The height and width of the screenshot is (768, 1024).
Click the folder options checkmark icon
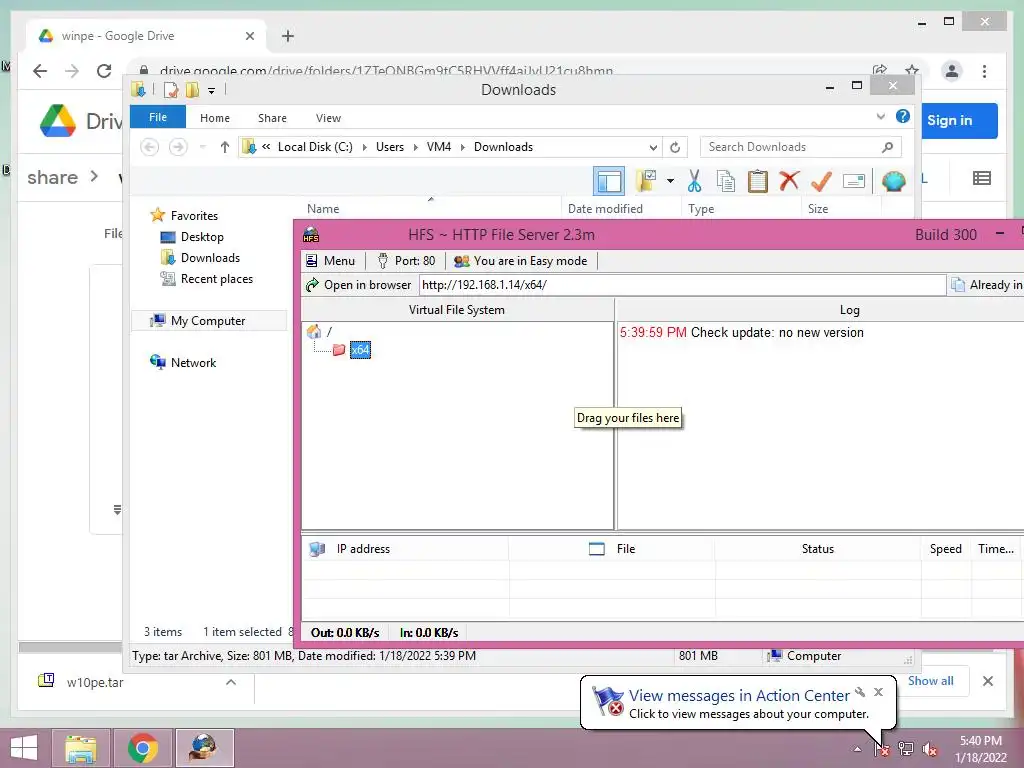(x=646, y=181)
